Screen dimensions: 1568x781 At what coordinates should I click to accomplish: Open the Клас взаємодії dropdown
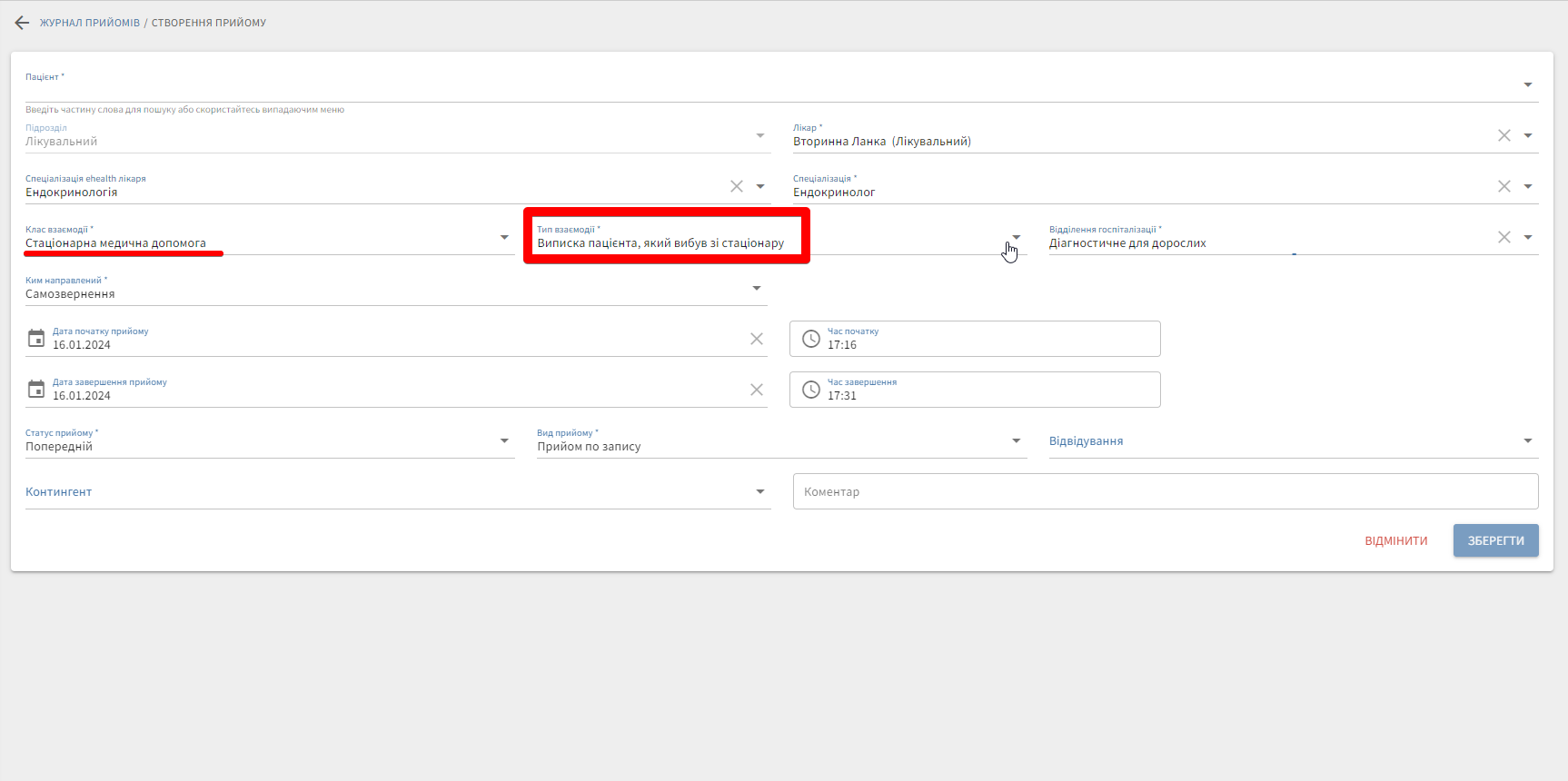tap(504, 237)
